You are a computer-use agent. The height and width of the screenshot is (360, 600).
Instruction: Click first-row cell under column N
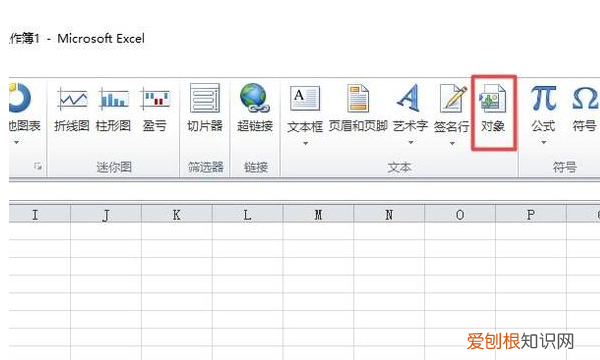pyautogui.click(x=389, y=231)
